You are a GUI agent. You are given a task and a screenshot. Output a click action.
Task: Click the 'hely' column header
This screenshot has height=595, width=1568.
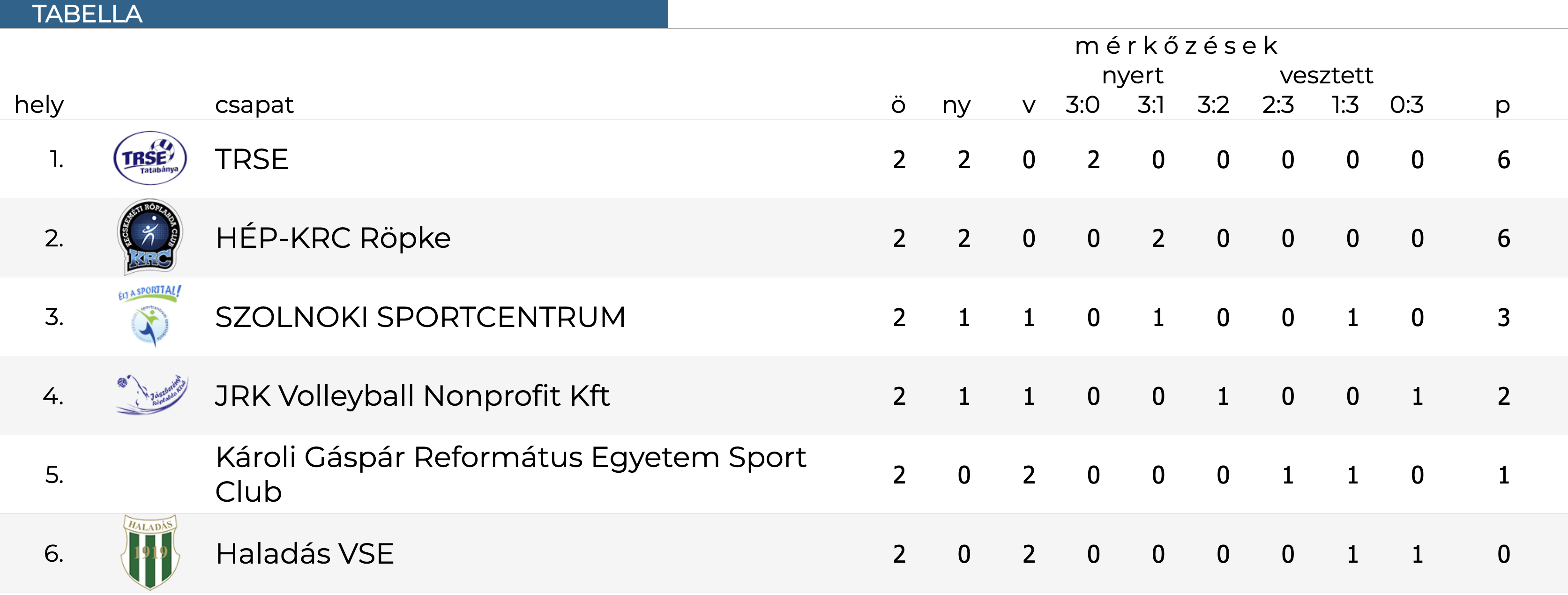click(39, 104)
